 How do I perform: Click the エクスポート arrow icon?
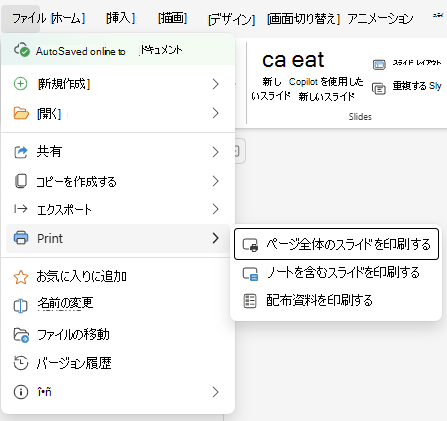[x=20, y=209]
